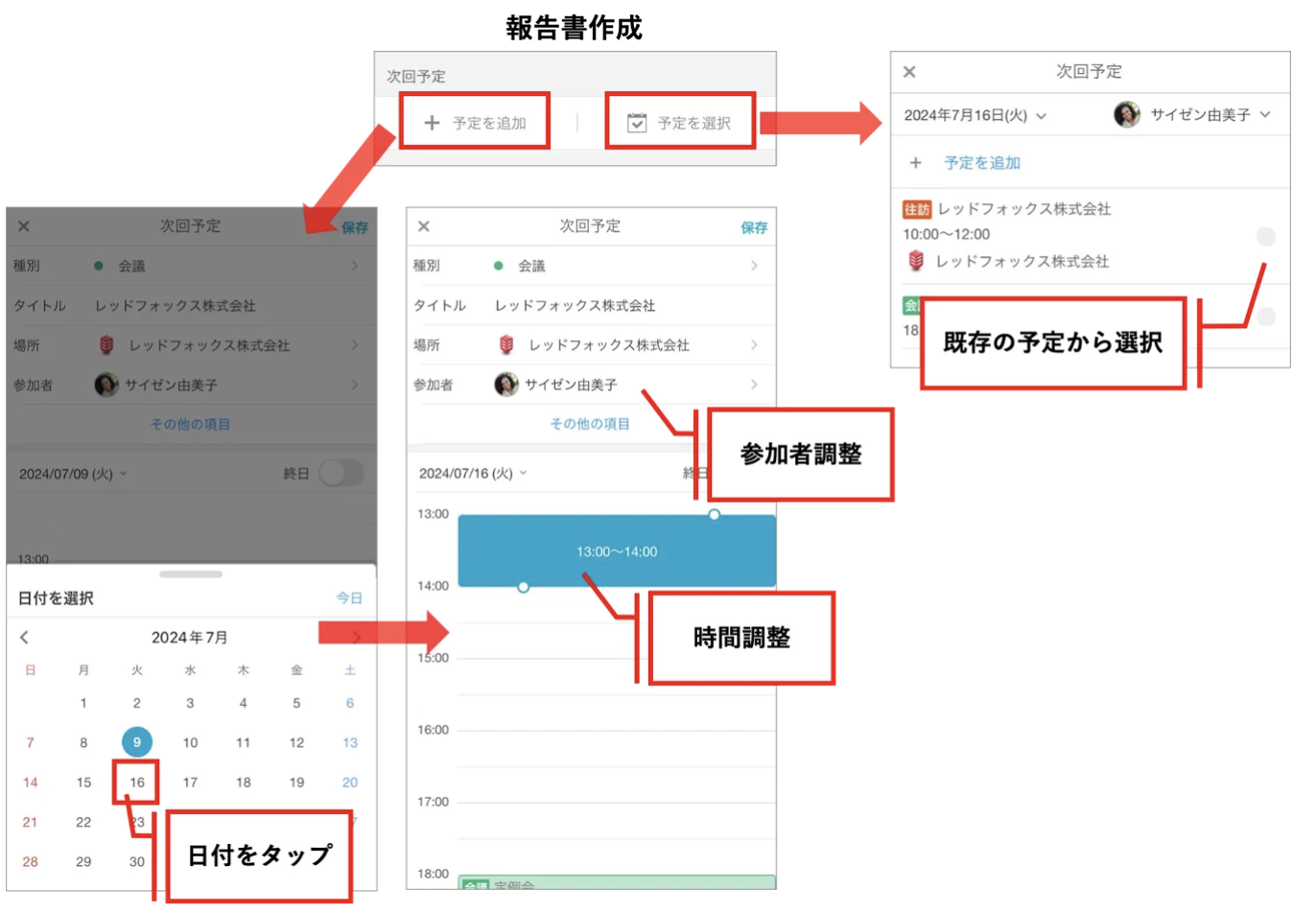Click the green 定例会 event at 18:00

(x=617, y=882)
